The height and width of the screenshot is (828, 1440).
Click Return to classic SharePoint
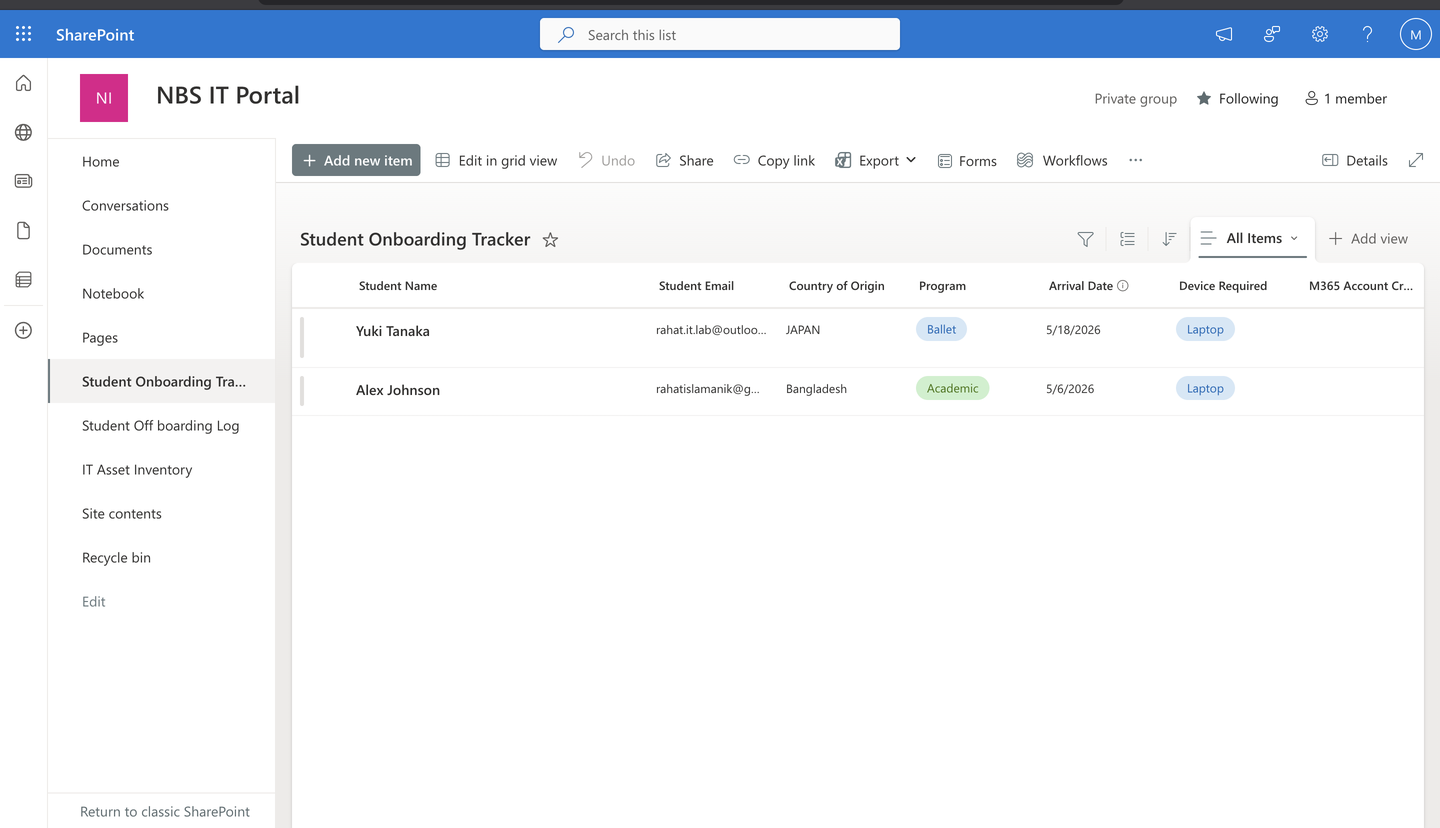[x=165, y=811]
